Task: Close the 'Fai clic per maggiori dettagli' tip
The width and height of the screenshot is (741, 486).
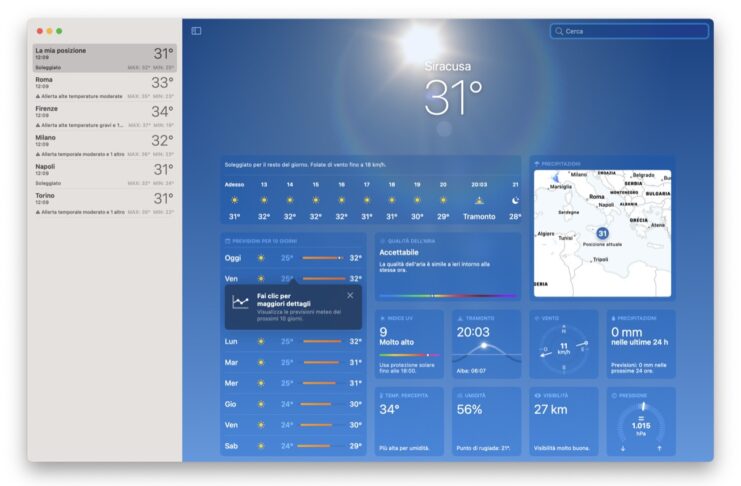Action: (x=350, y=295)
